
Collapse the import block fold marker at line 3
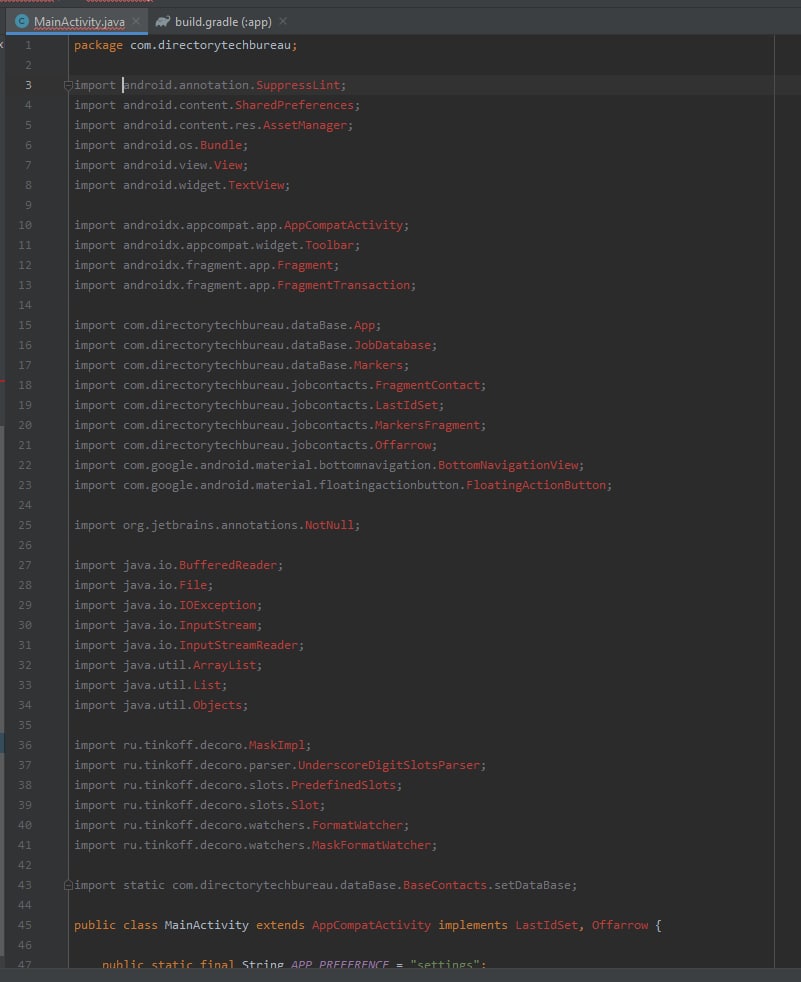pyautogui.click(x=68, y=85)
